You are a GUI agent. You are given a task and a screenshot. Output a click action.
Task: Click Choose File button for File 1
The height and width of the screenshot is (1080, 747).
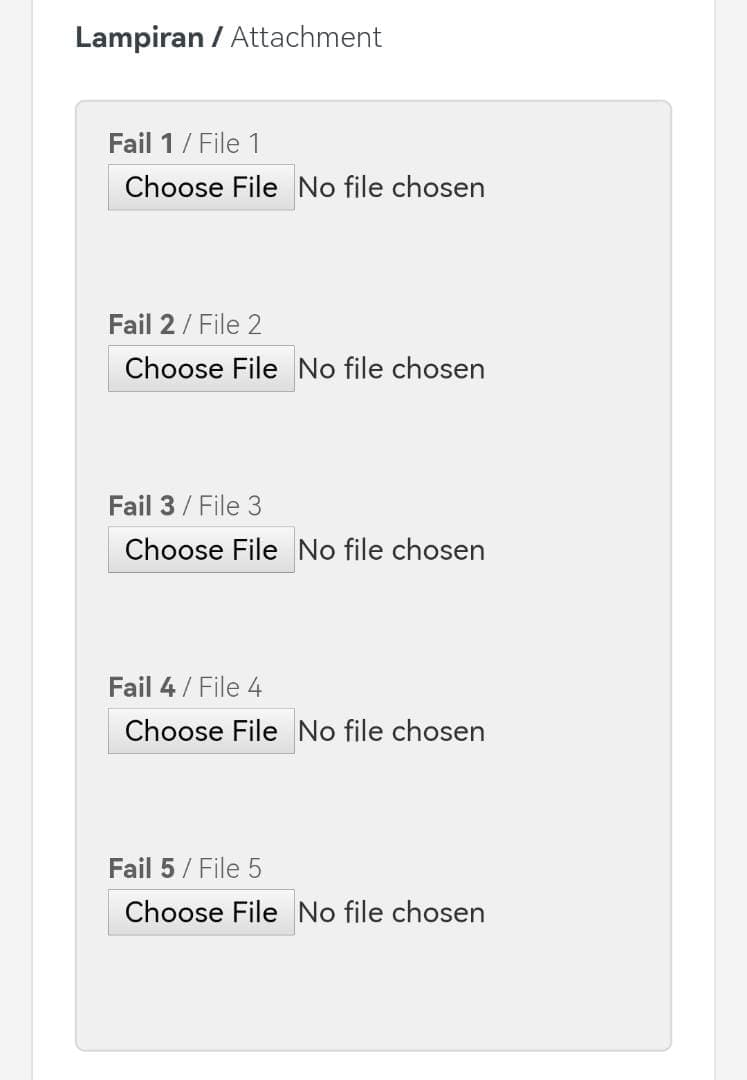pos(201,187)
